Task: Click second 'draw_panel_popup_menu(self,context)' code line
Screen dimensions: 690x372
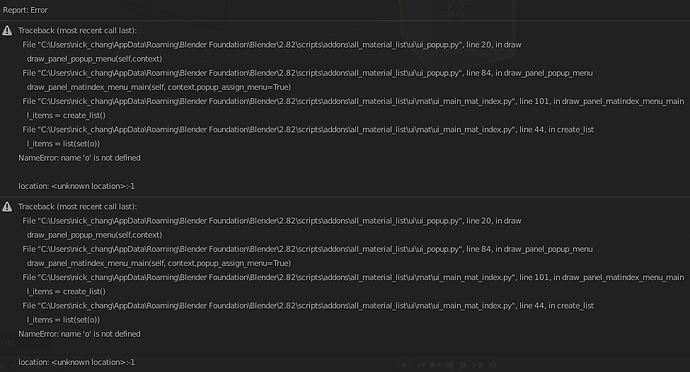Action: [x=95, y=235]
